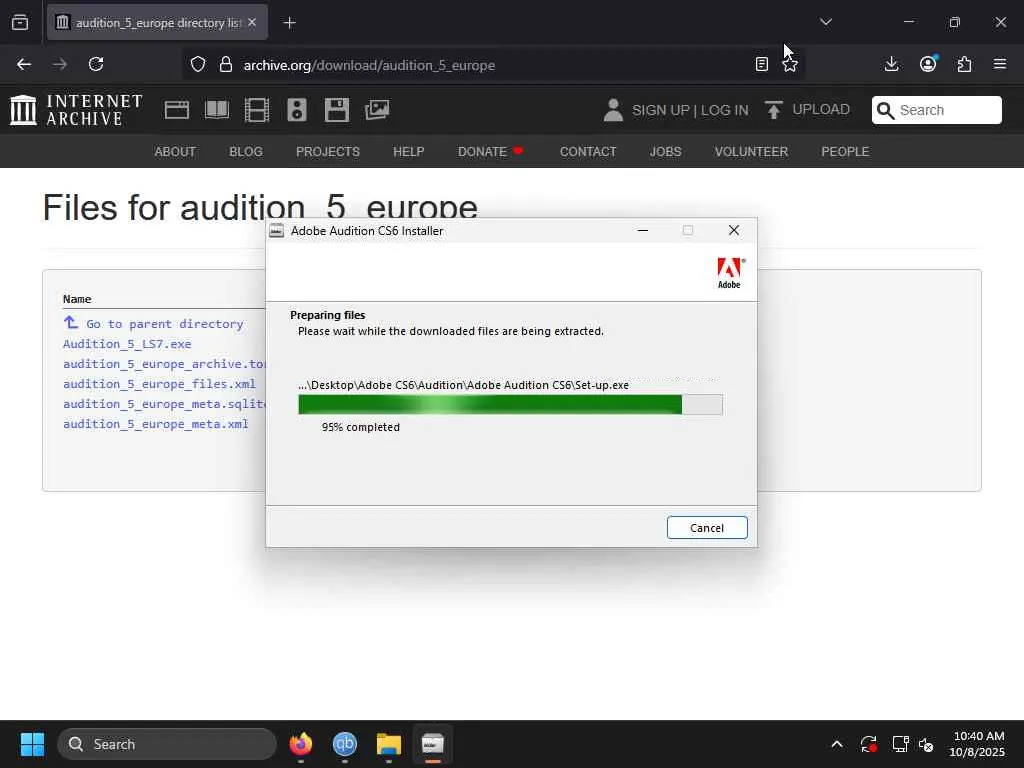Image resolution: width=1024 pixels, height=768 pixels.
Task: Open the BLOG menu item
Action: point(246,152)
